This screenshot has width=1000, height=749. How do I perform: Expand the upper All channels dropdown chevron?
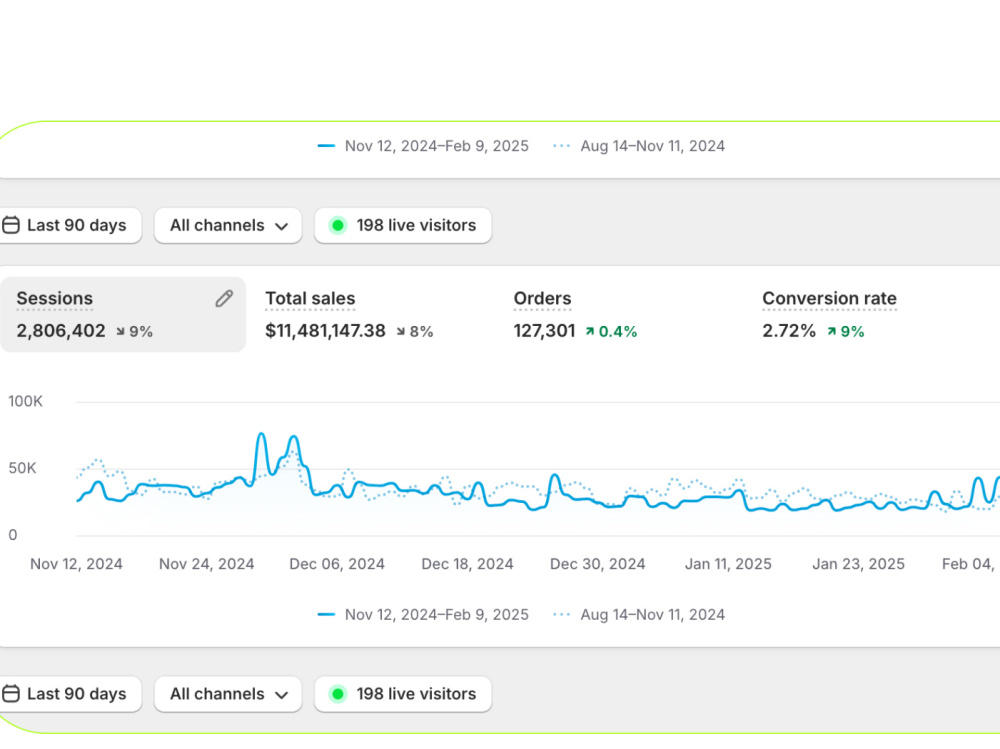coord(281,226)
